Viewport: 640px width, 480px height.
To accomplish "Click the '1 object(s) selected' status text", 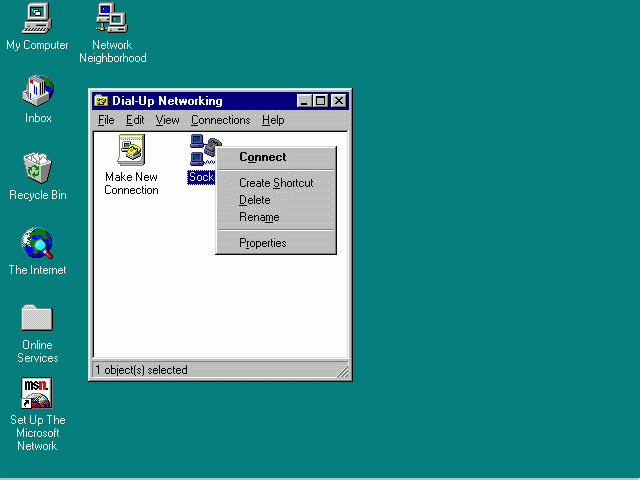I will (x=141, y=370).
